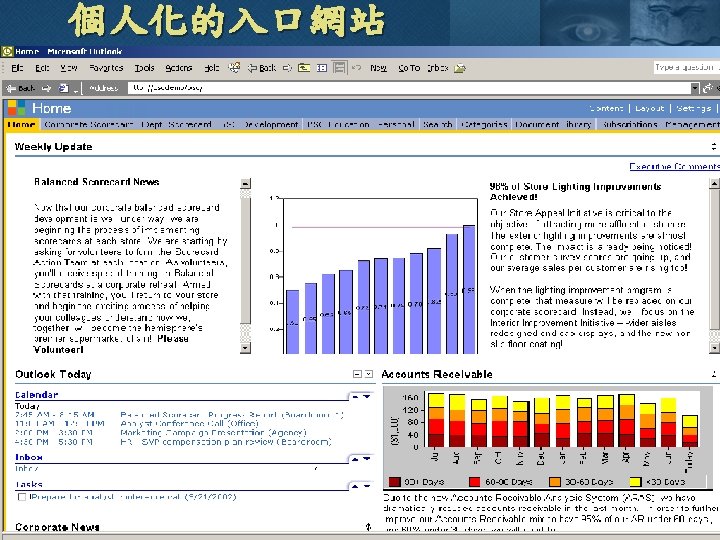Open the Settings link in dashboard header
This screenshot has width=720, height=540.
click(694, 108)
